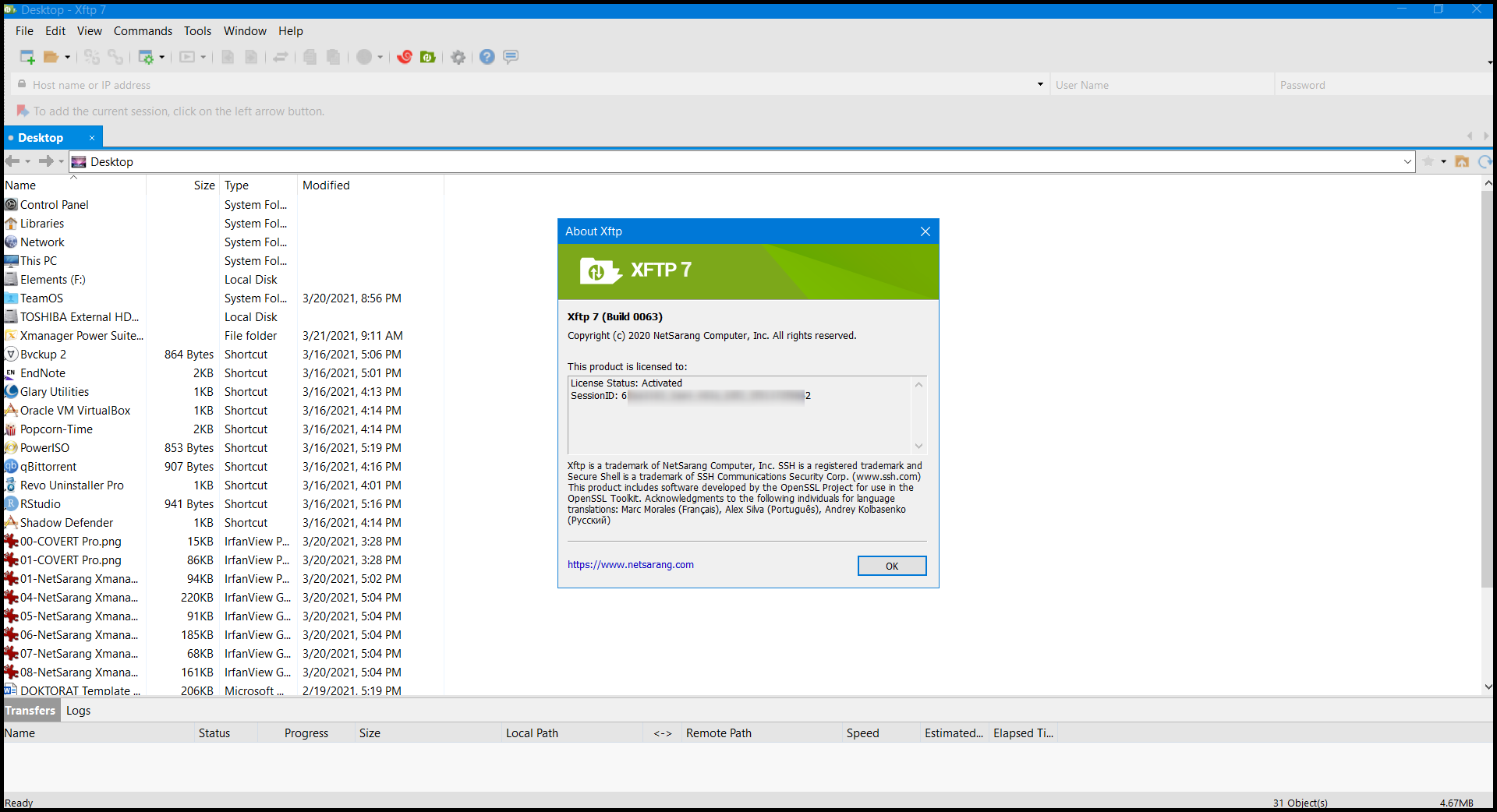
Task: Open the Edit menu
Action: tap(55, 31)
